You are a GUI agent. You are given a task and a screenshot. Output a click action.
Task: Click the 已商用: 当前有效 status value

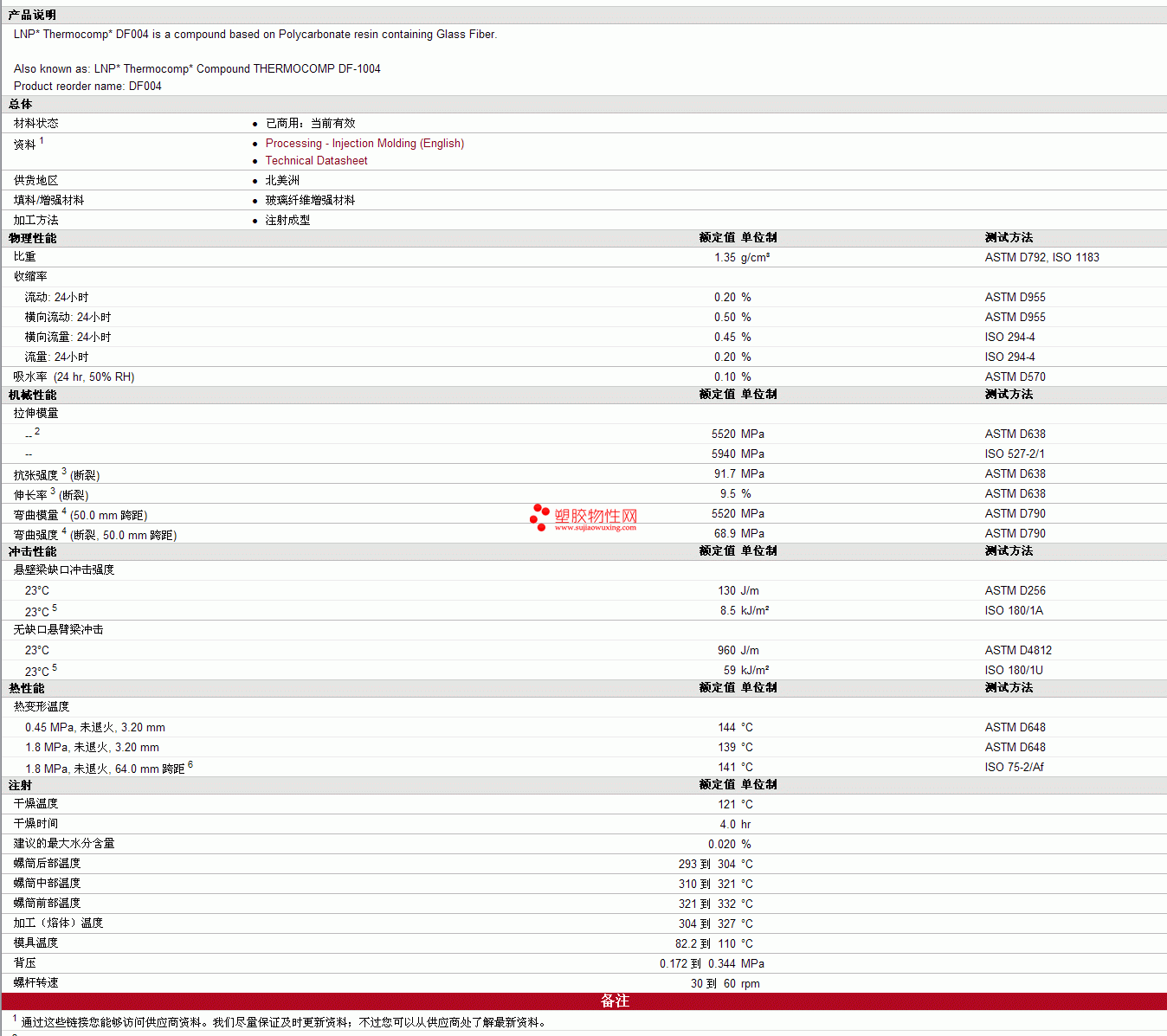click(311, 124)
